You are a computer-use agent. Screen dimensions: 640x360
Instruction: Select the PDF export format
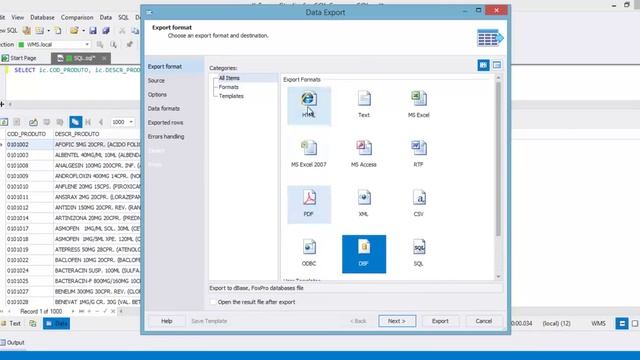coord(309,204)
